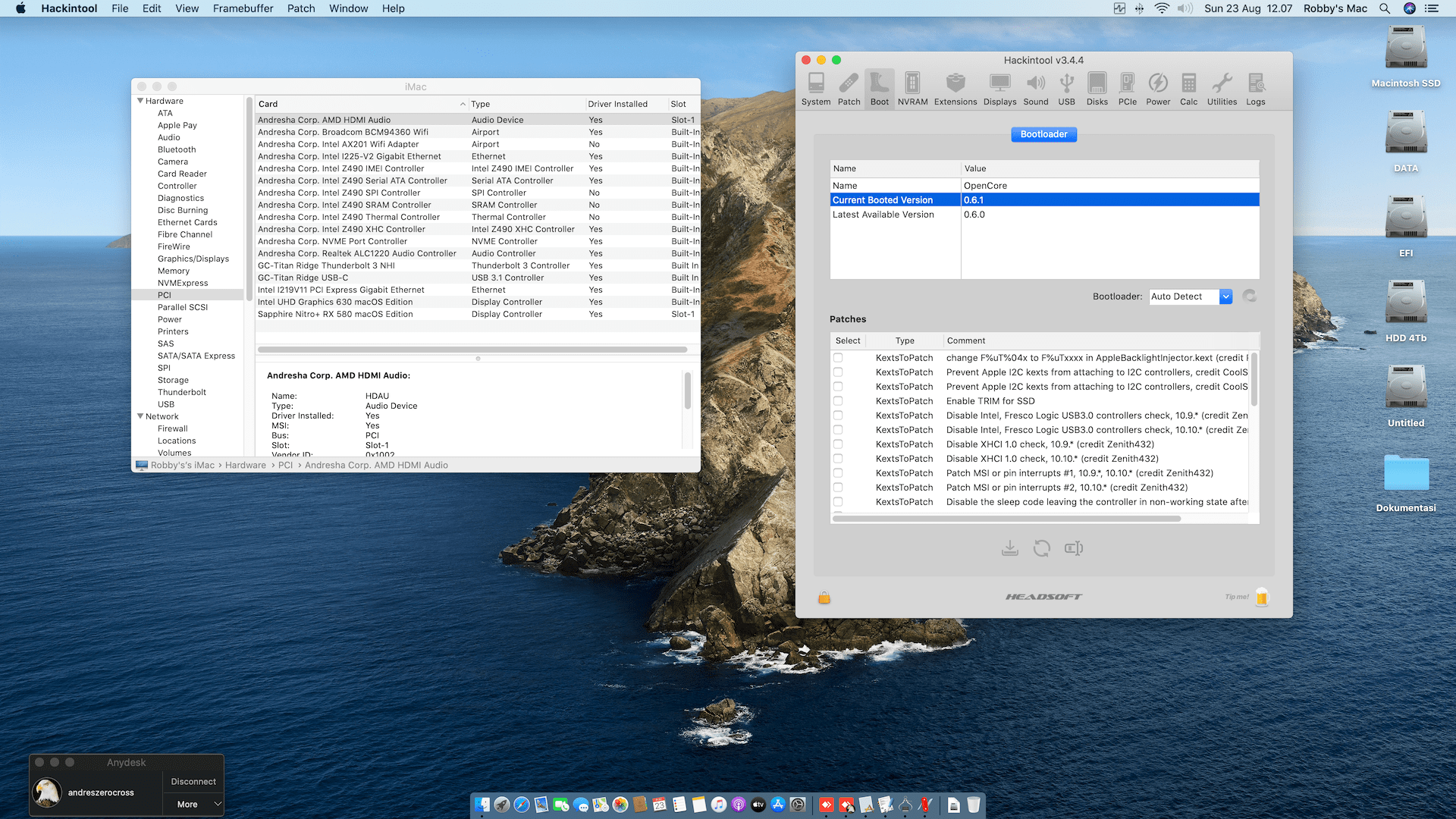Select the Sapphire Nitro+ RX 580 row

478,314
